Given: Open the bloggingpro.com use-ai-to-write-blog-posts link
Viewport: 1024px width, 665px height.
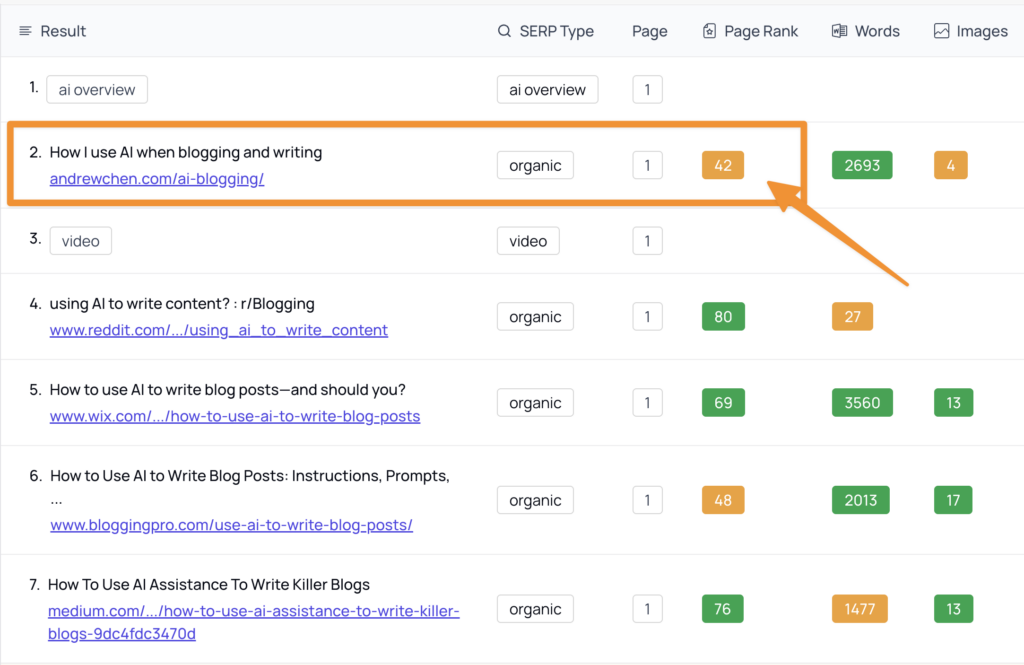Looking at the screenshot, I should pyautogui.click(x=231, y=525).
